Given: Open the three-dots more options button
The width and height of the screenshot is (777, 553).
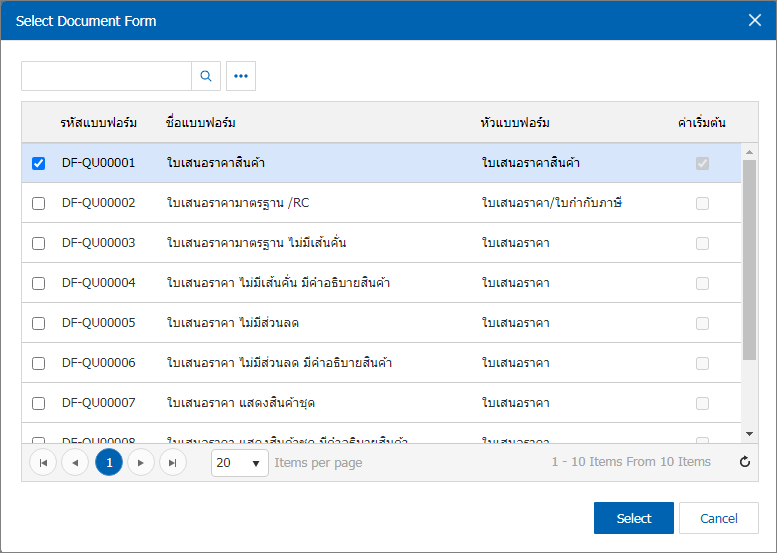Looking at the screenshot, I should click(x=241, y=76).
